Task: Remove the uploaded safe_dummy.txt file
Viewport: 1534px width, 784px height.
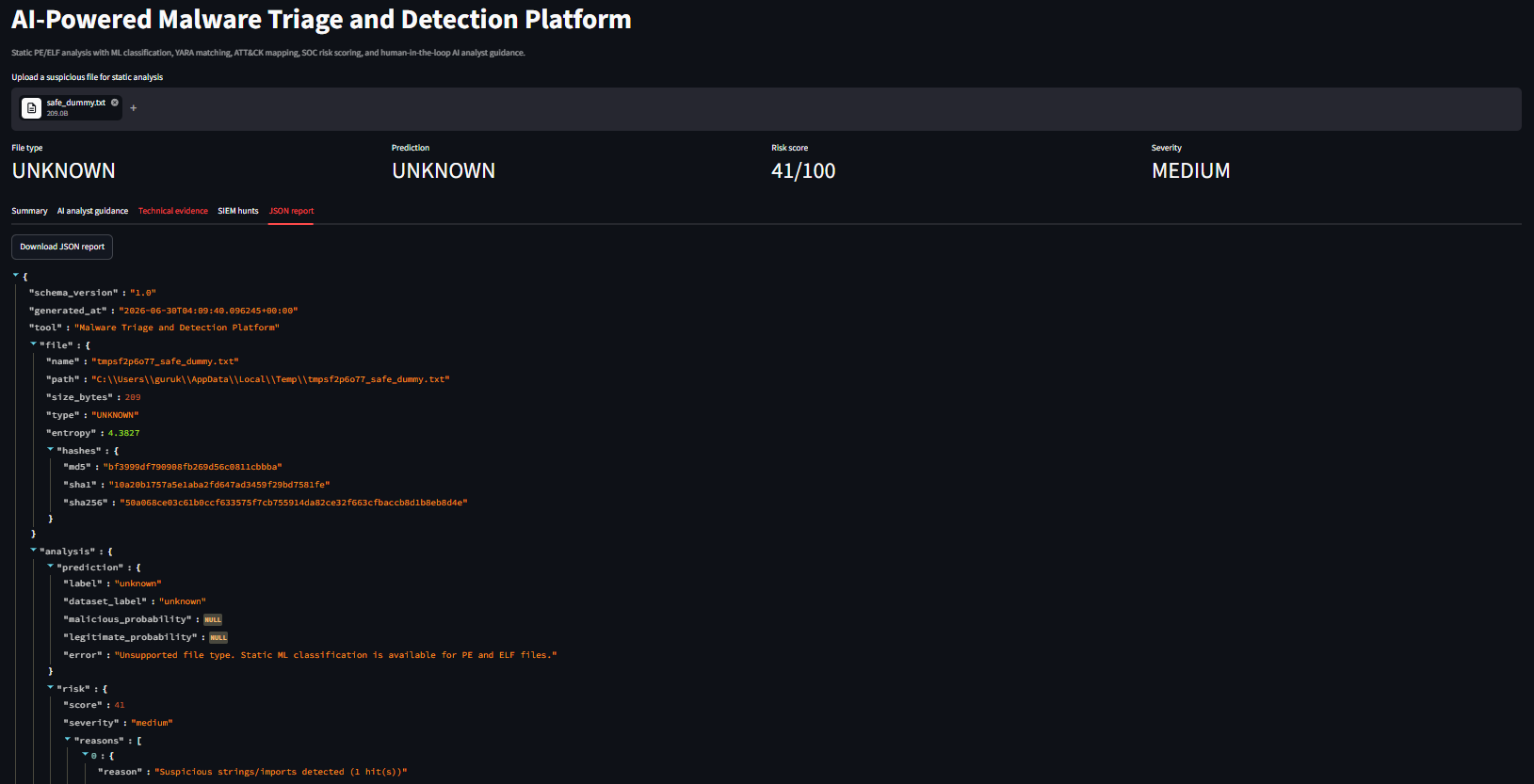Action: [x=115, y=103]
